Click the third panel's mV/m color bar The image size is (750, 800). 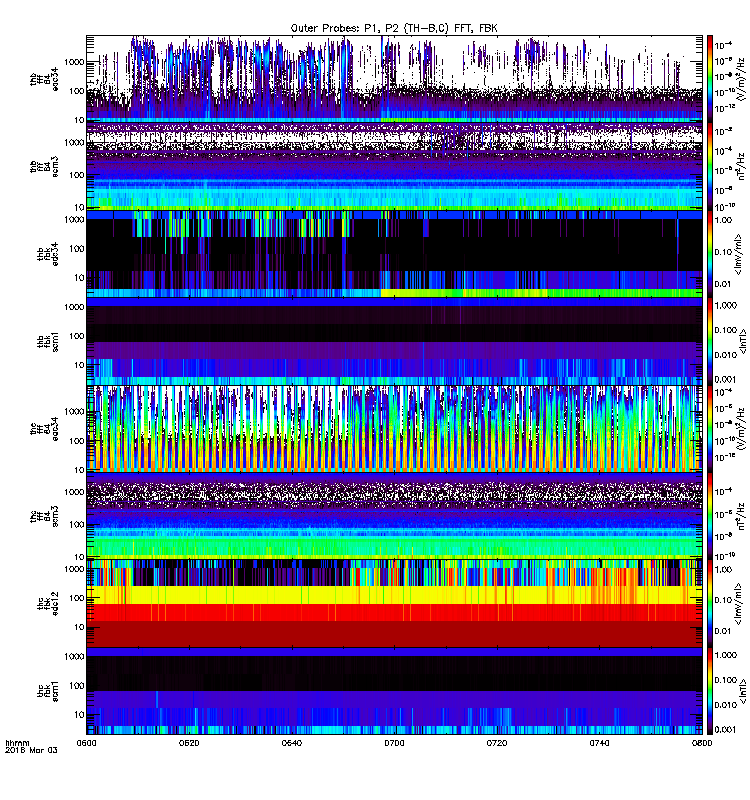[710, 254]
